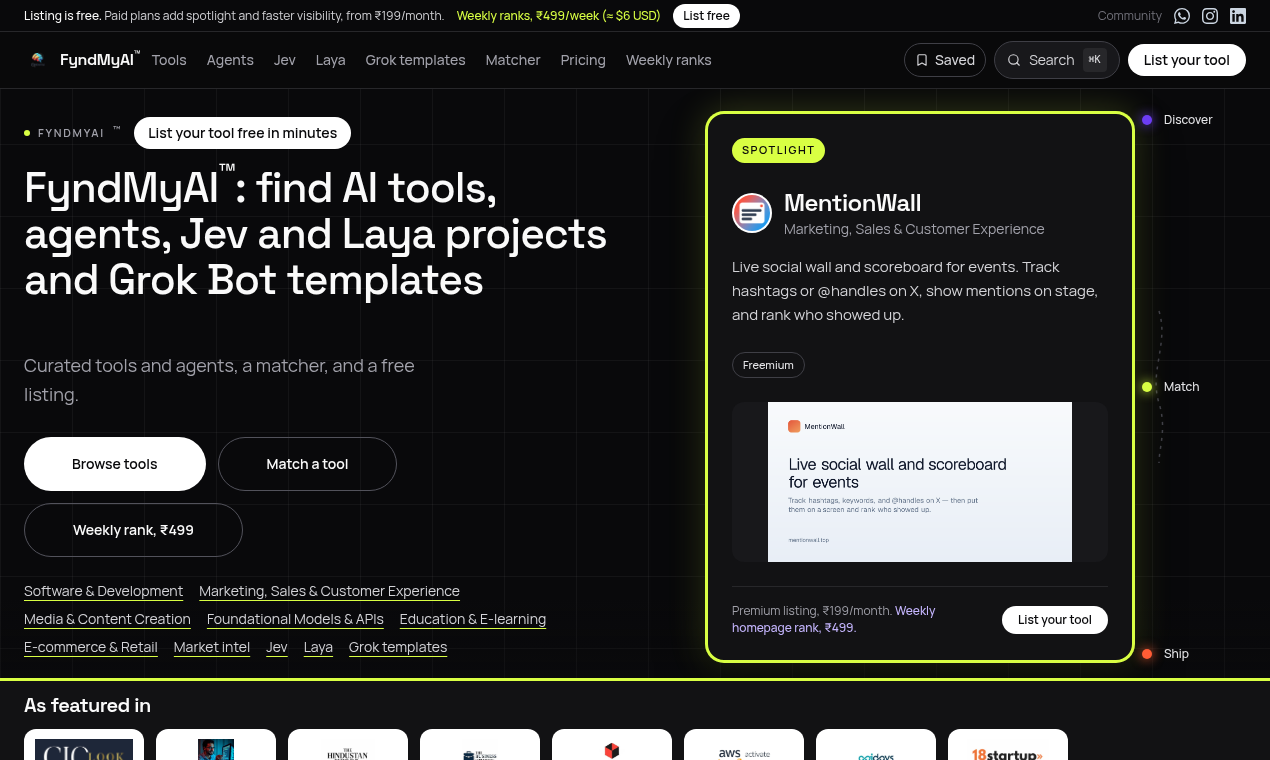Open the Agents nav item
This screenshot has width=1270, height=760.
(x=230, y=60)
